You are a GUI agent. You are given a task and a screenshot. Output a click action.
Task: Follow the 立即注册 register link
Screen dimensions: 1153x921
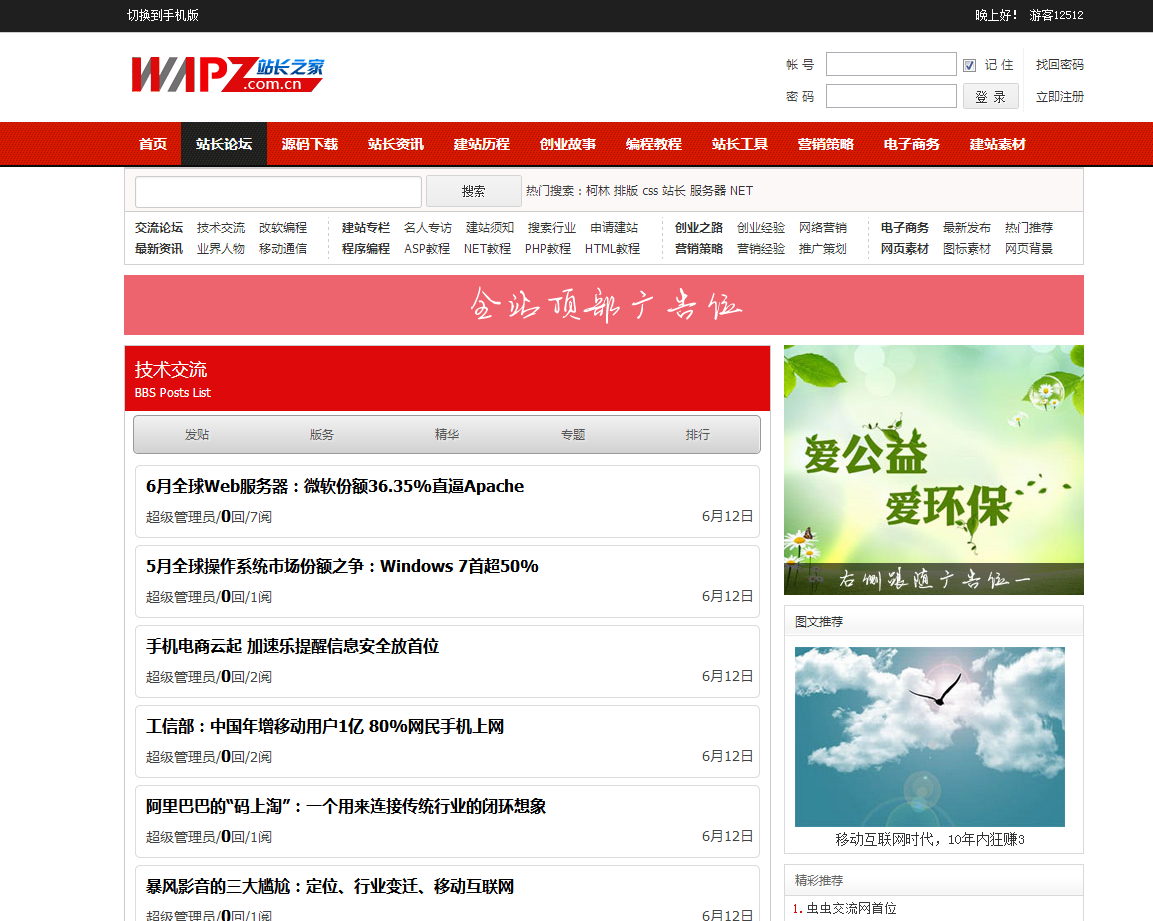coord(1059,97)
